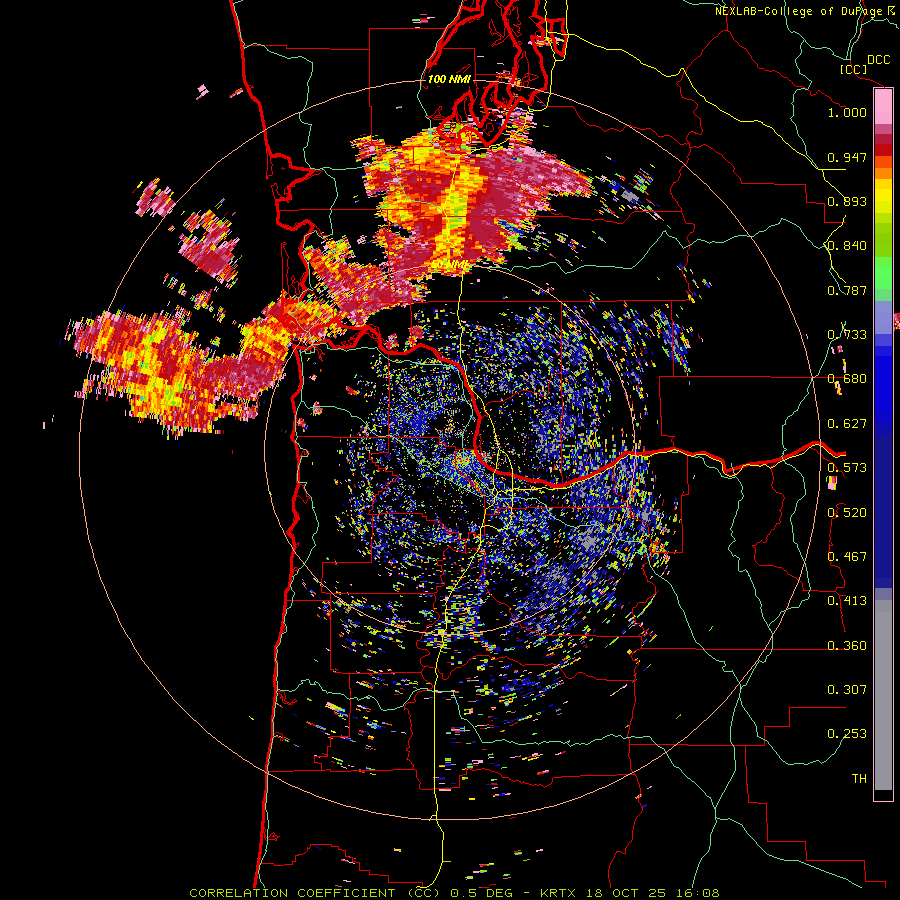Click the 16:08 timestamp
Screen dimensions: 900x900
[697, 893]
